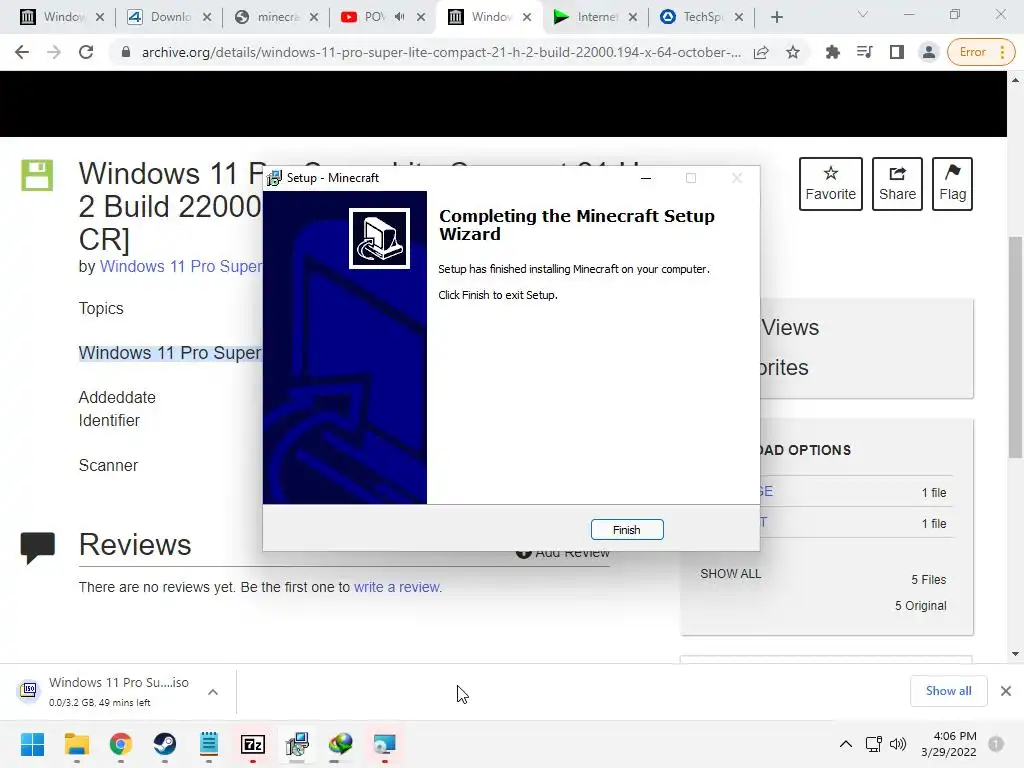This screenshot has width=1024, height=768.
Task: Open the Setup installer taskbar icon
Action: (296, 744)
